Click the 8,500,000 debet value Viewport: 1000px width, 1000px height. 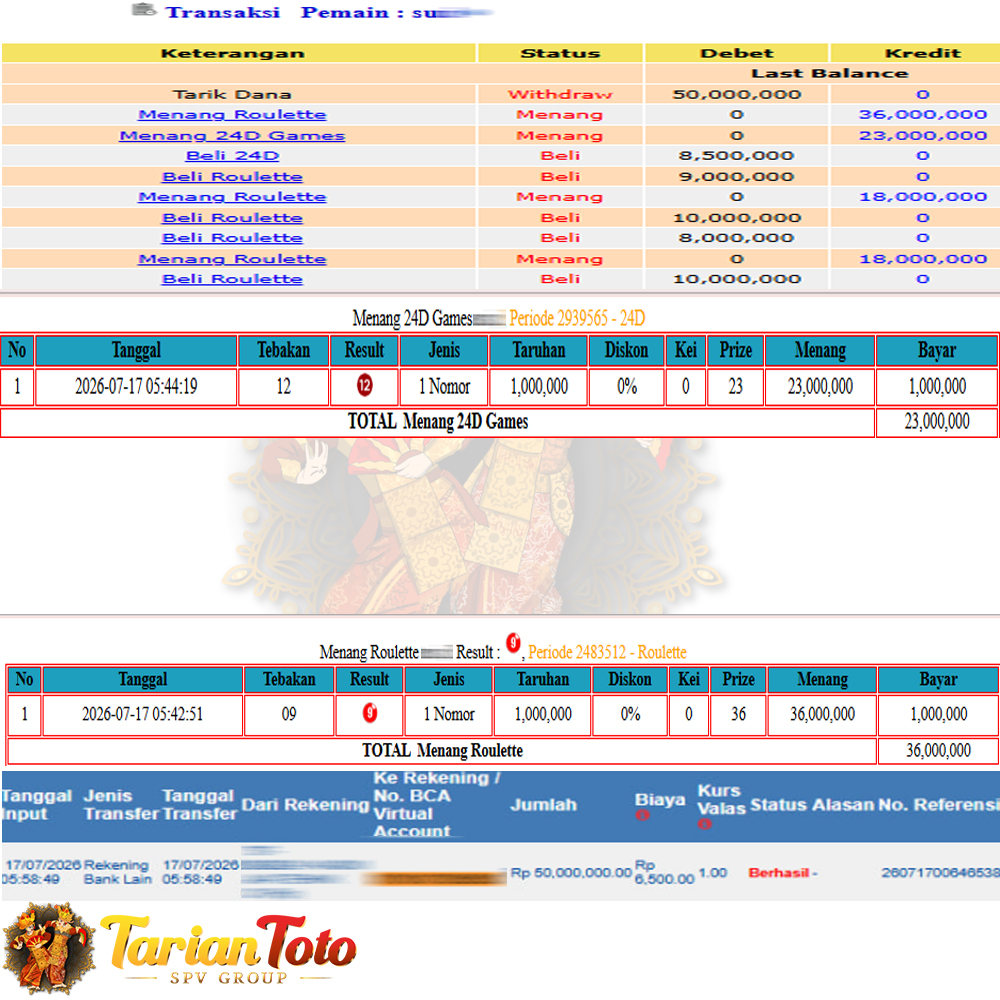(x=737, y=156)
